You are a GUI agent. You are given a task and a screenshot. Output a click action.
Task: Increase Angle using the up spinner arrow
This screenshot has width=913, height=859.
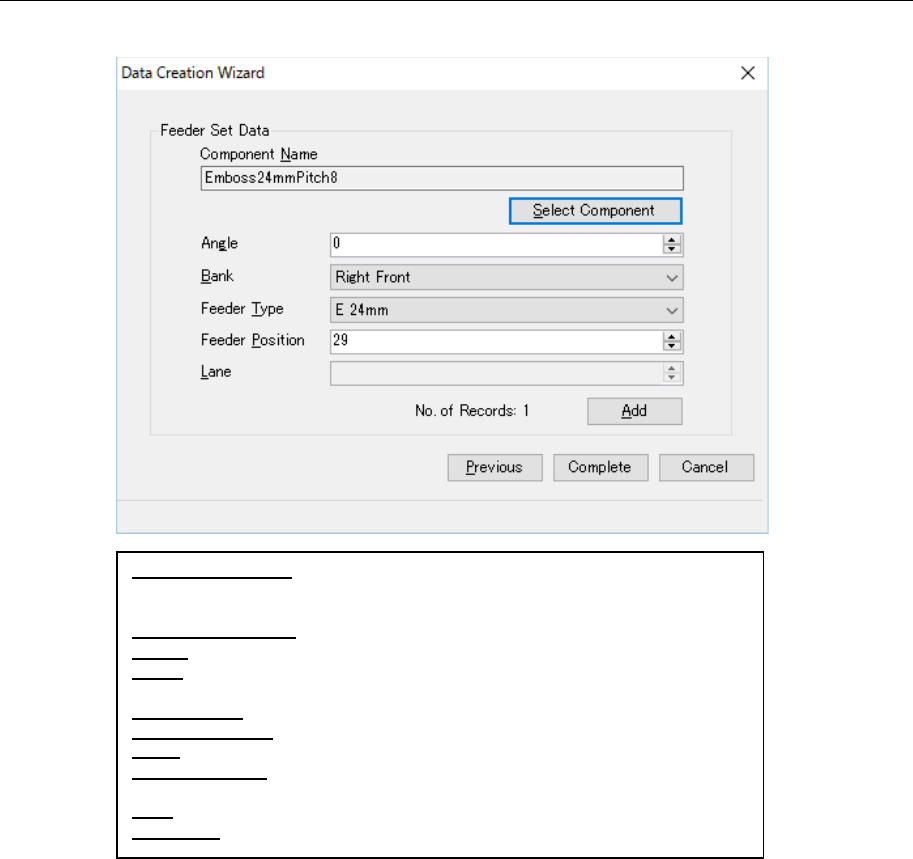(x=673, y=240)
